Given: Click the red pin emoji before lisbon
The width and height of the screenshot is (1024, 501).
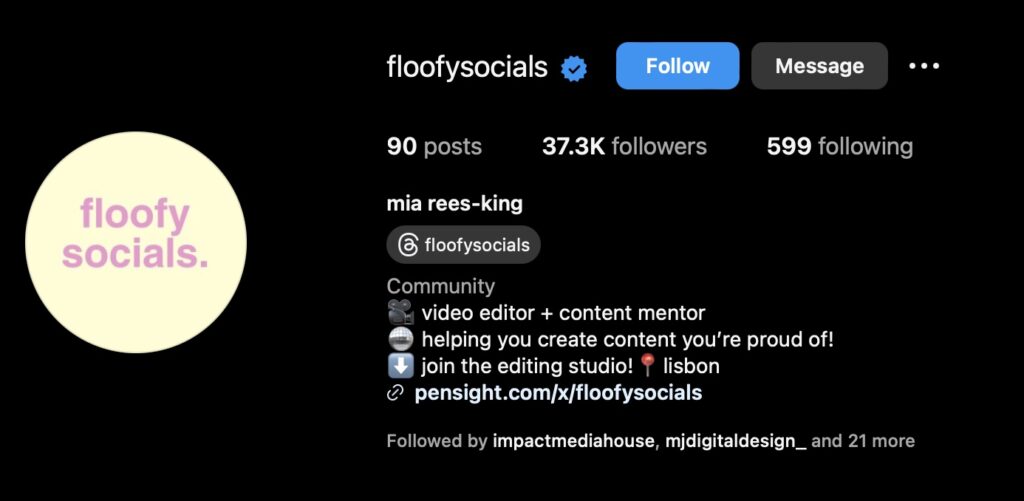Looking at the screenshot, I should [x=647, y=366].
